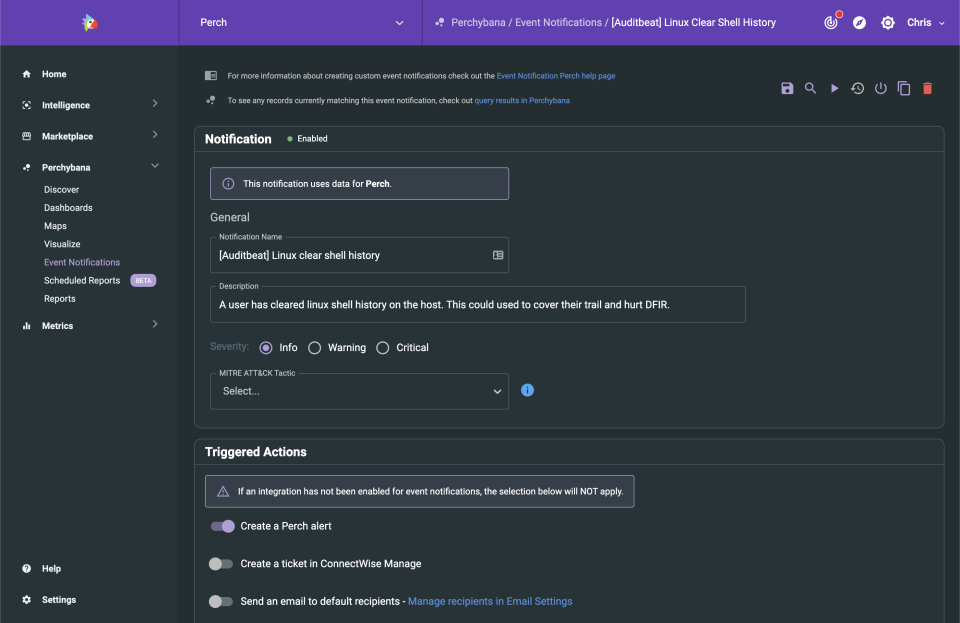The width and height of the screenshot is (960, 623).
Task: Open the Perch organization dropdown
Action: coord(301,23)
